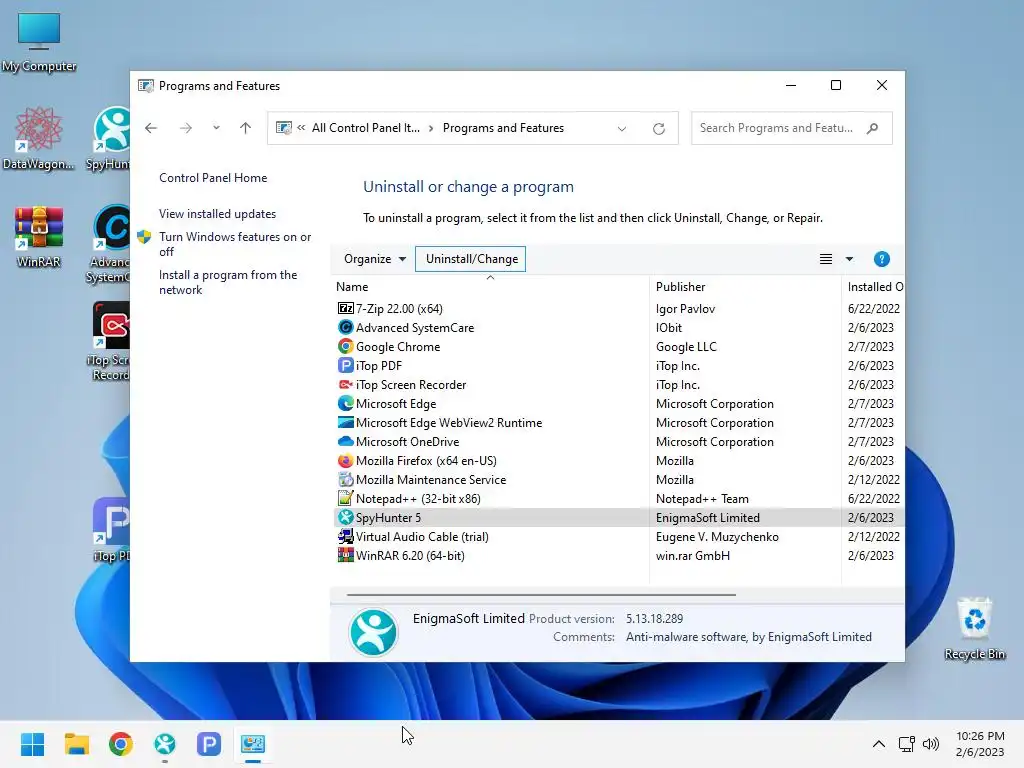Select the Microsoft Edge row
The width and height of the screenshot is (1024, 768).
coord(618,404)
